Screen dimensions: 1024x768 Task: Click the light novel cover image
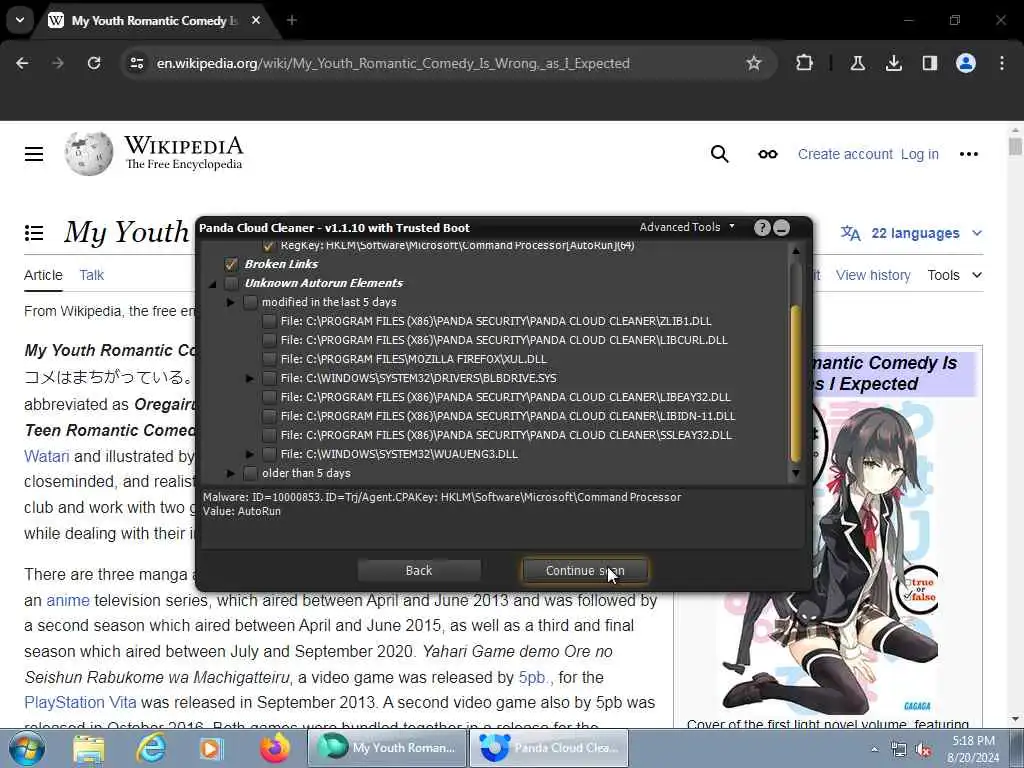pos(829,558)
